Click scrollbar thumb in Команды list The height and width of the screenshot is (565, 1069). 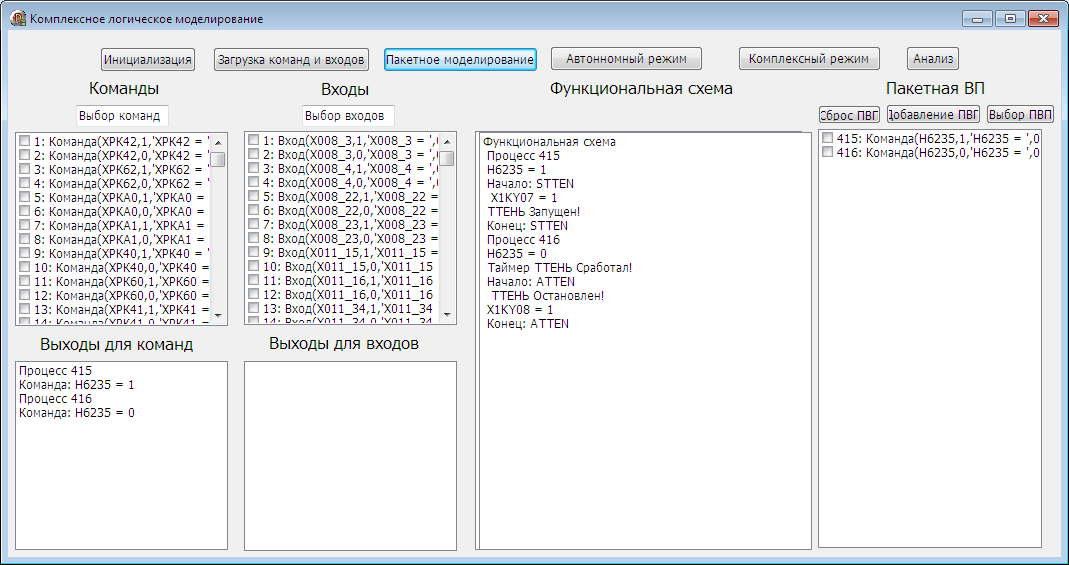[x=218, y=159]
